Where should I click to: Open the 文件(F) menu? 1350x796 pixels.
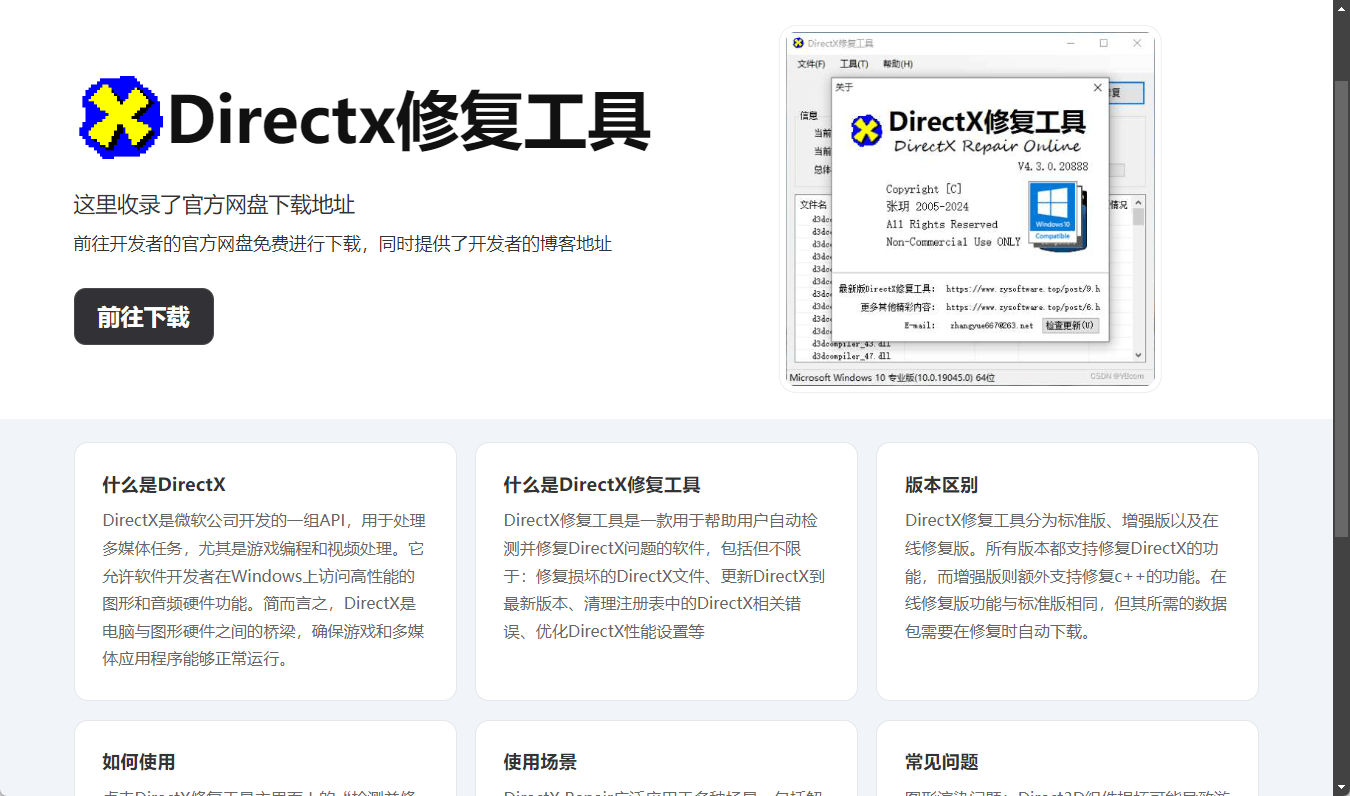(x=811, y=64)
